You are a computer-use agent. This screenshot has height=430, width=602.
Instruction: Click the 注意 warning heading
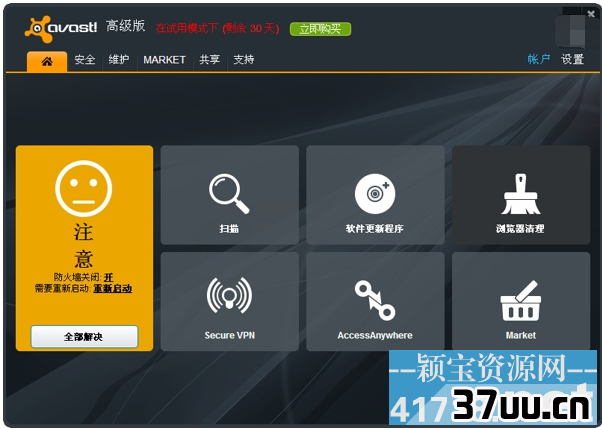[84, 246]
